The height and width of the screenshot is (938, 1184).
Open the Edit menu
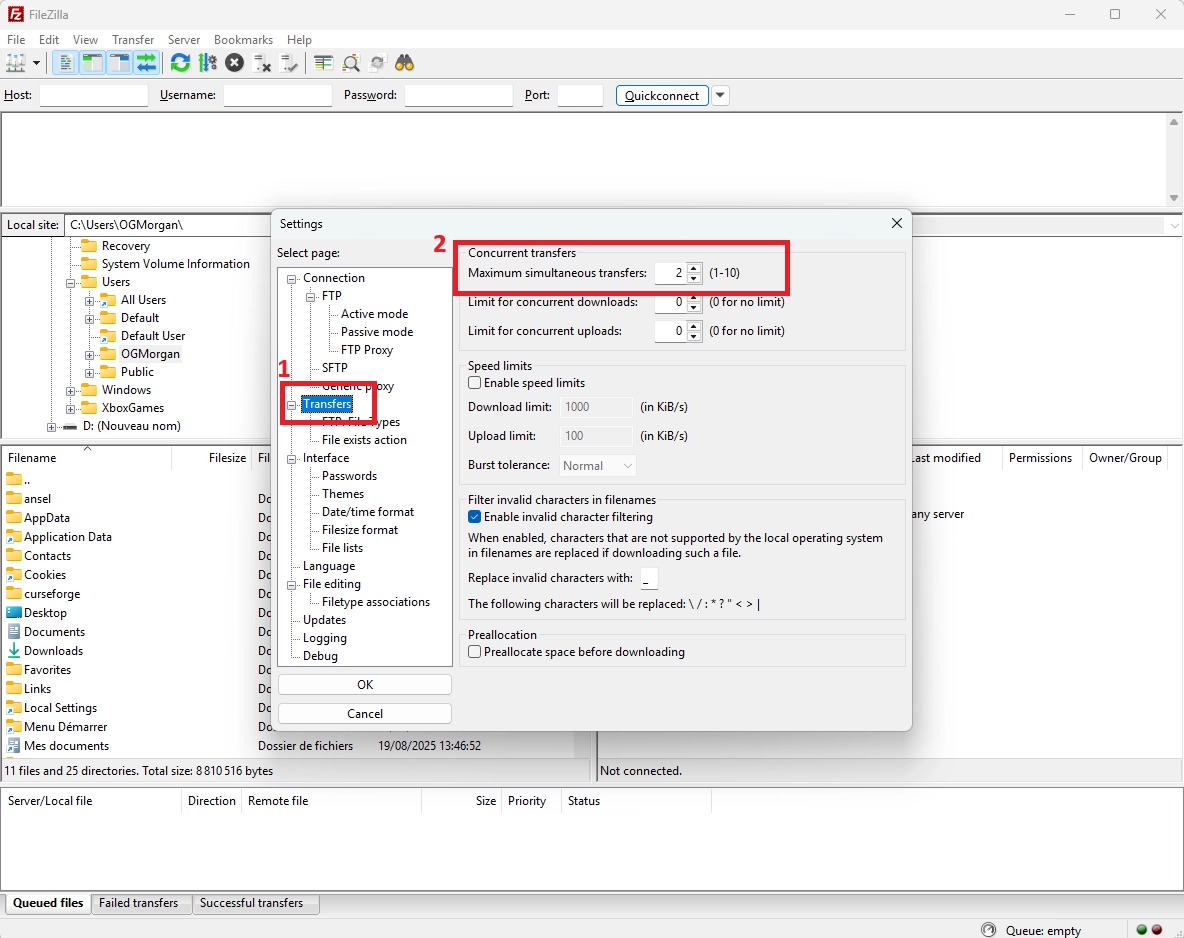(49, 39)
